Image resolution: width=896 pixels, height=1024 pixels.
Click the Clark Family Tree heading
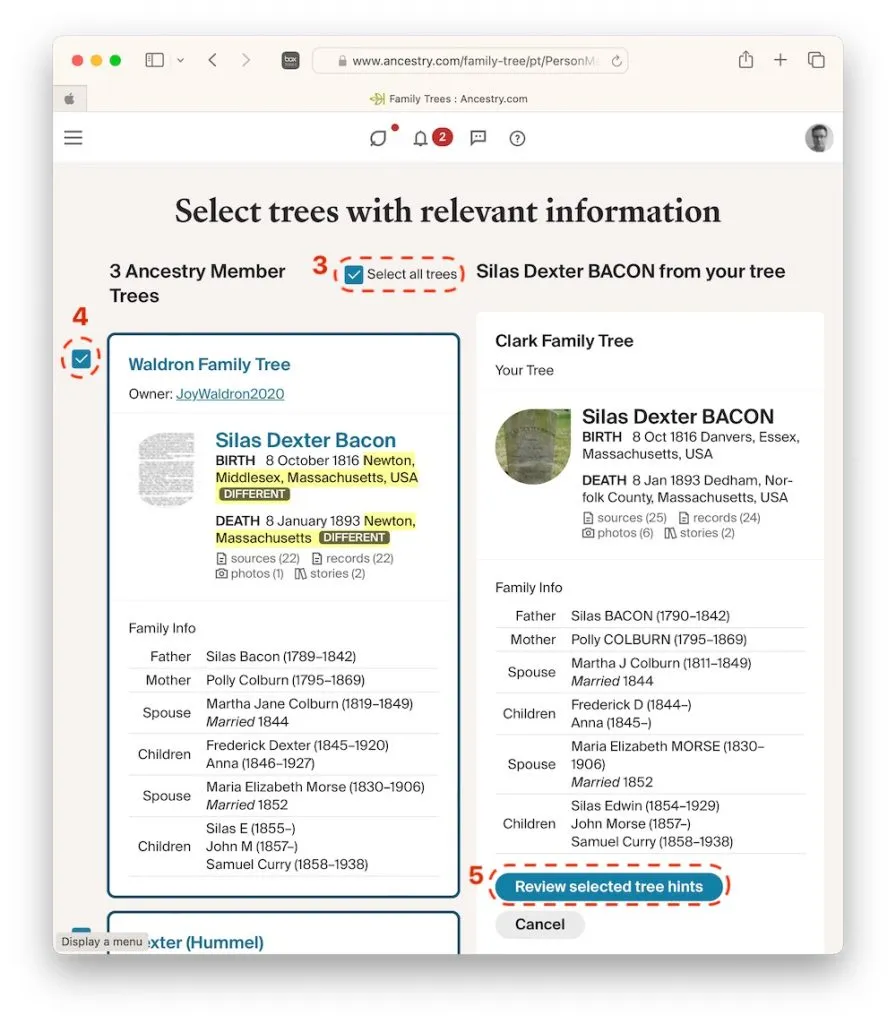[x=564, y=341]
